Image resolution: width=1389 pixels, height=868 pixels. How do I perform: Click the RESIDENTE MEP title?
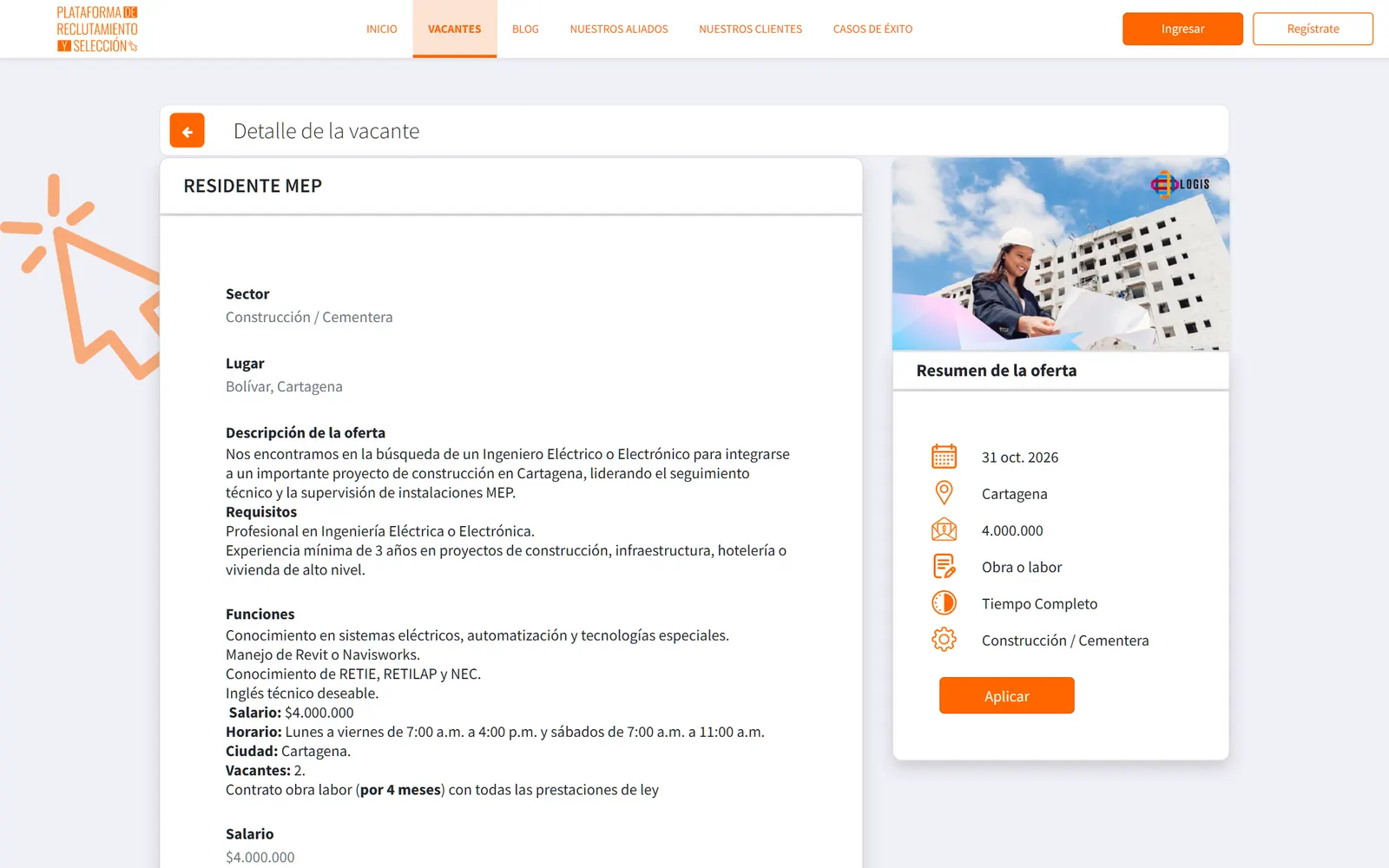pos(253,186)
